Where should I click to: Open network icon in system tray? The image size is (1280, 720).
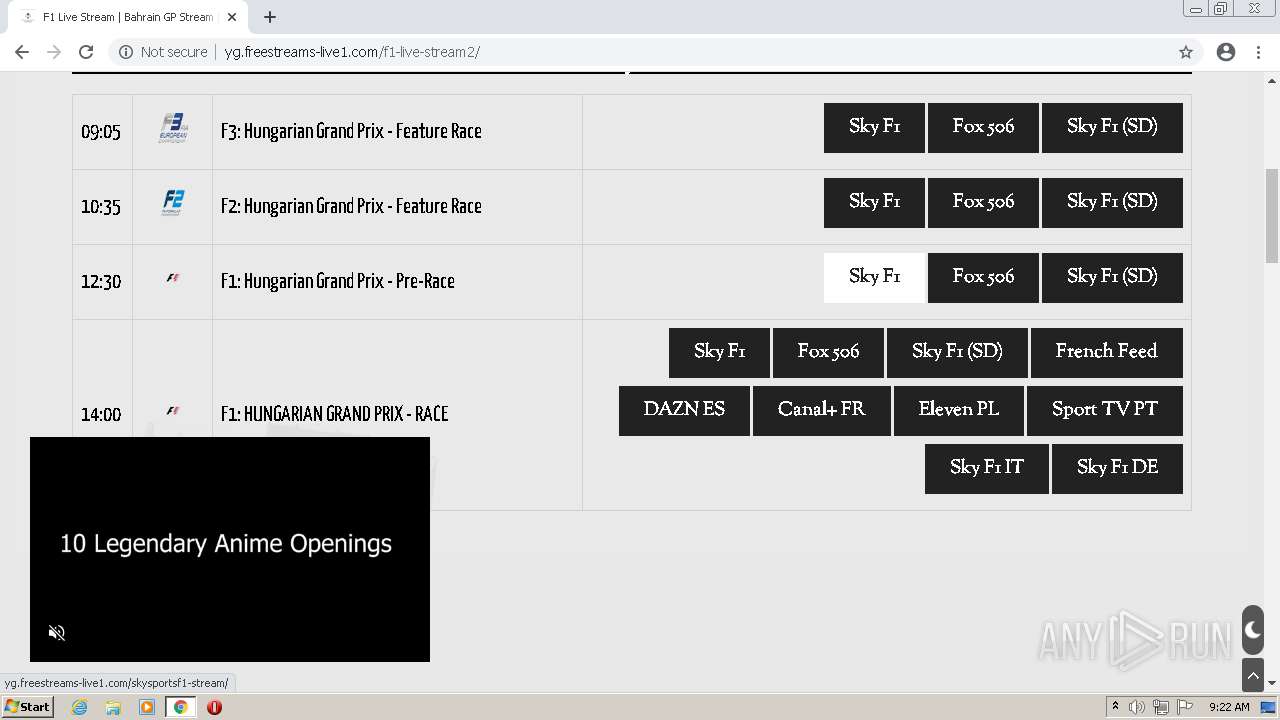(1161, 707)
